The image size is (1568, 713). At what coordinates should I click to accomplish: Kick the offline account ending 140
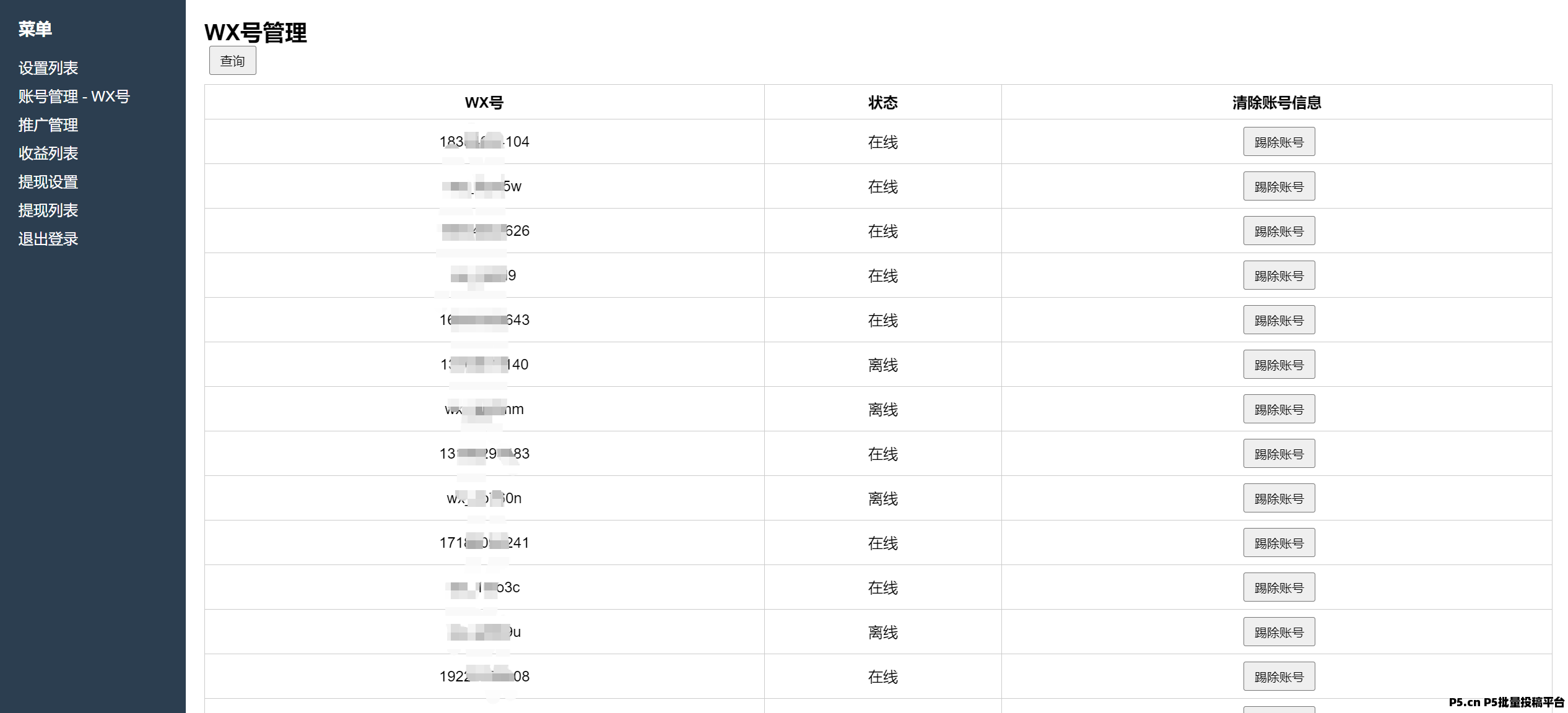pos(1279,365)
